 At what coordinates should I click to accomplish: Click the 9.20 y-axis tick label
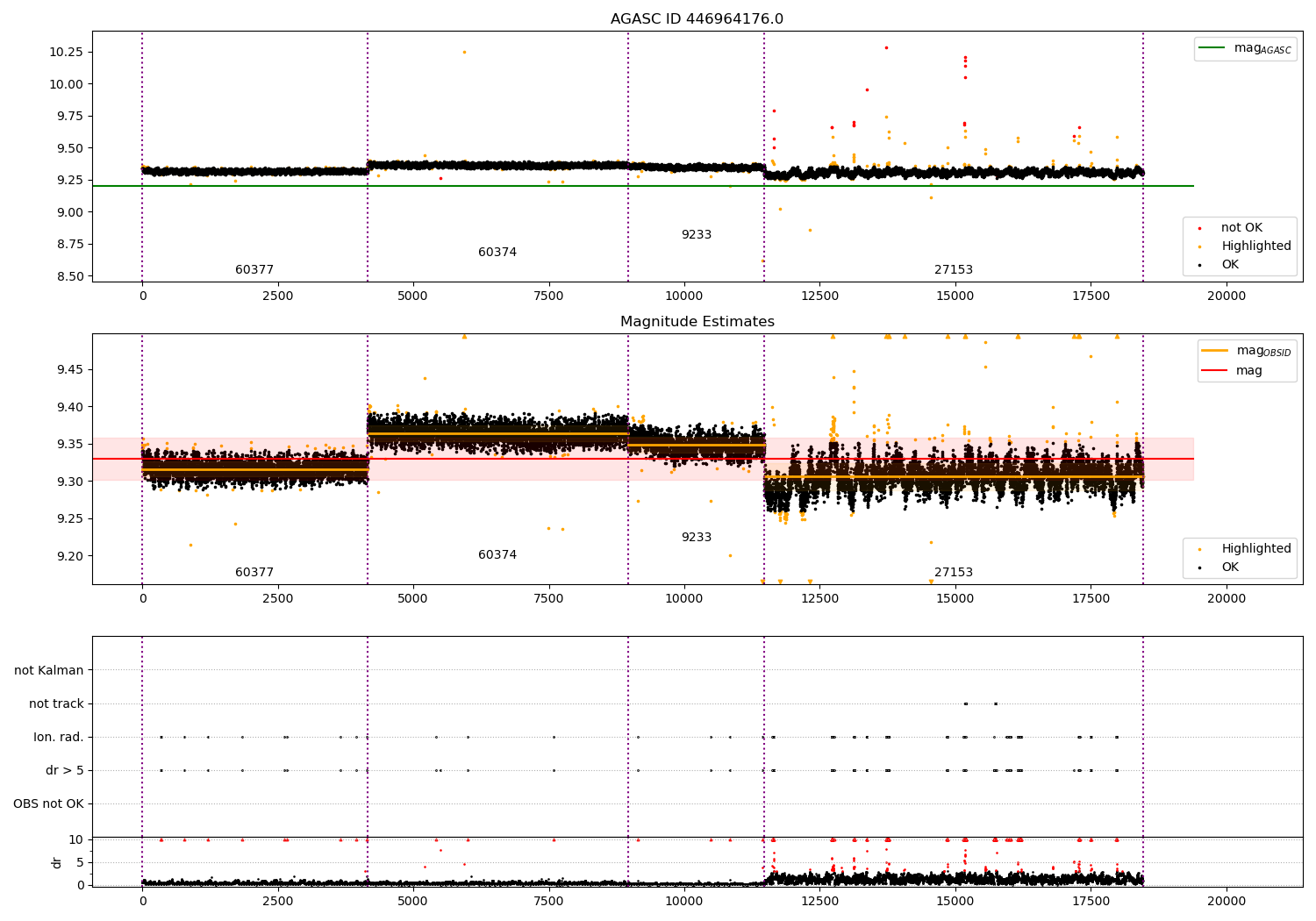click(69, 556)
